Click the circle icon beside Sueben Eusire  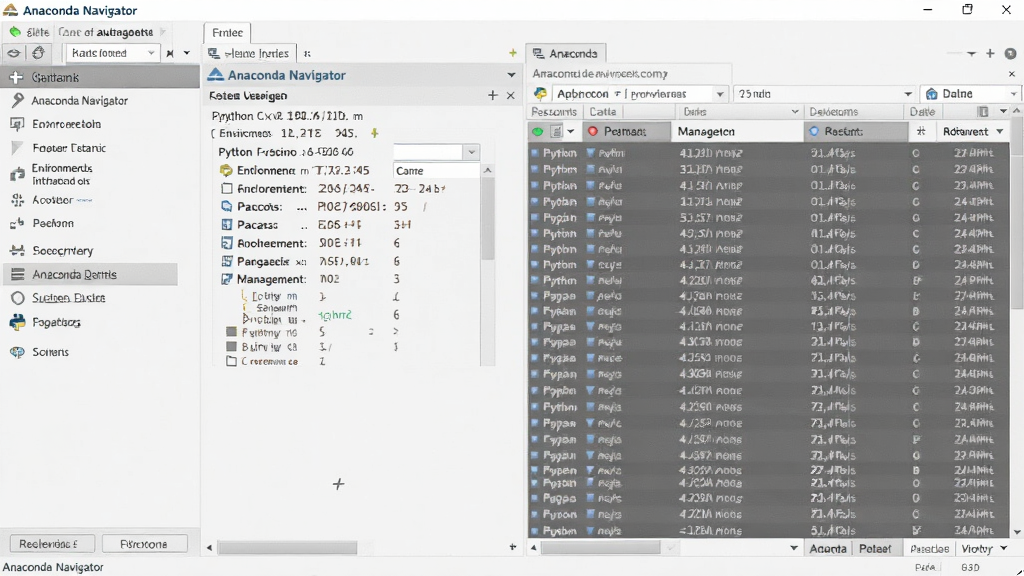pyautogui.click(x=18, y=298)
